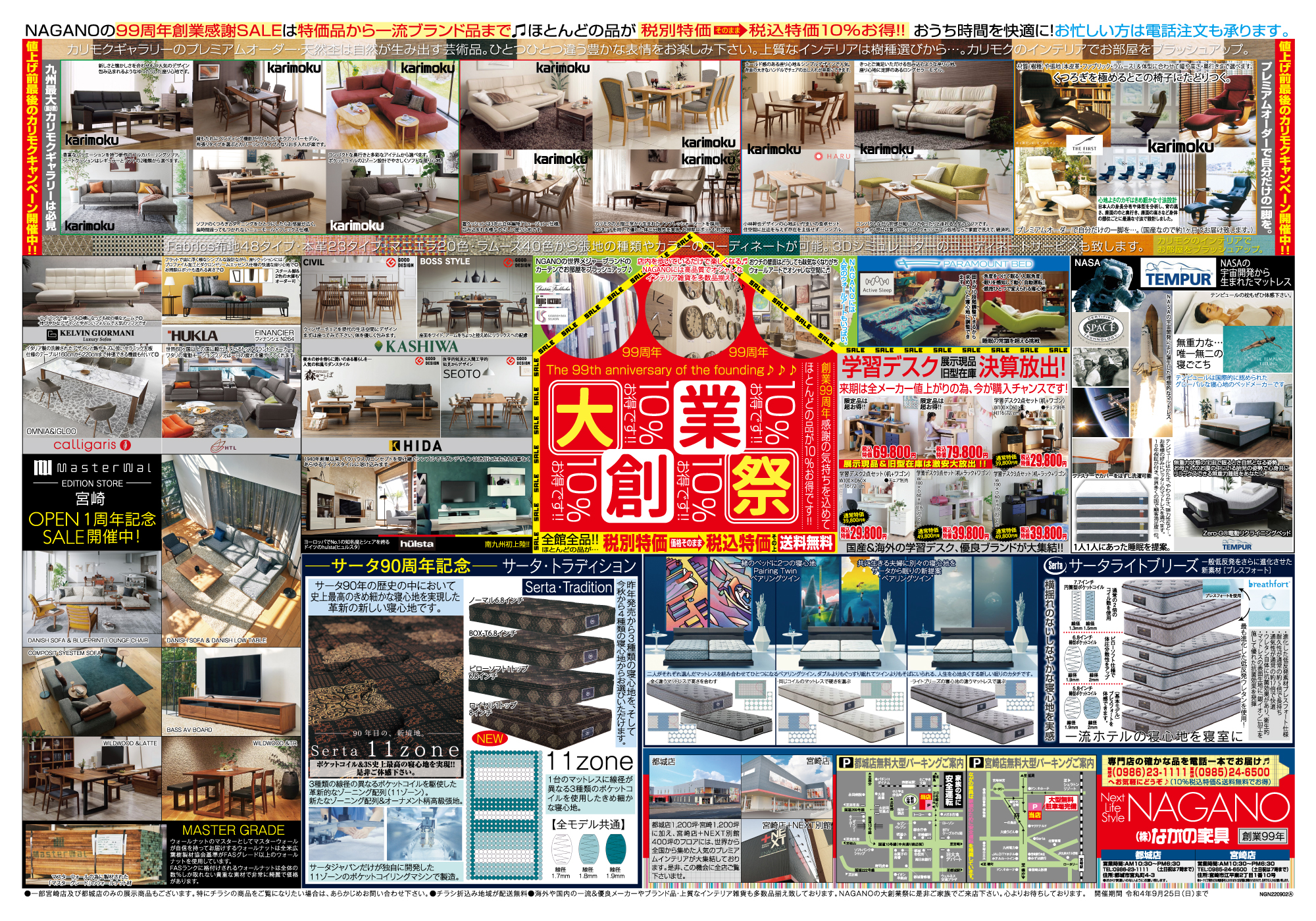This screenshot has width=1316, height=921.
Task: Select the 11zone heading text
Action: [x=590, y=761]
